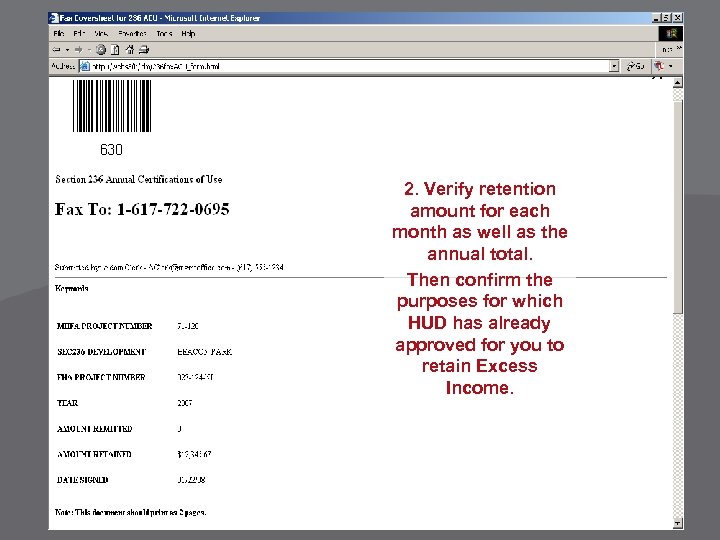Click the FHA PROJECT NUMBER label
The height and width of the screenshot is (540, 720).
pyautogui.click(x=101, y=377)
